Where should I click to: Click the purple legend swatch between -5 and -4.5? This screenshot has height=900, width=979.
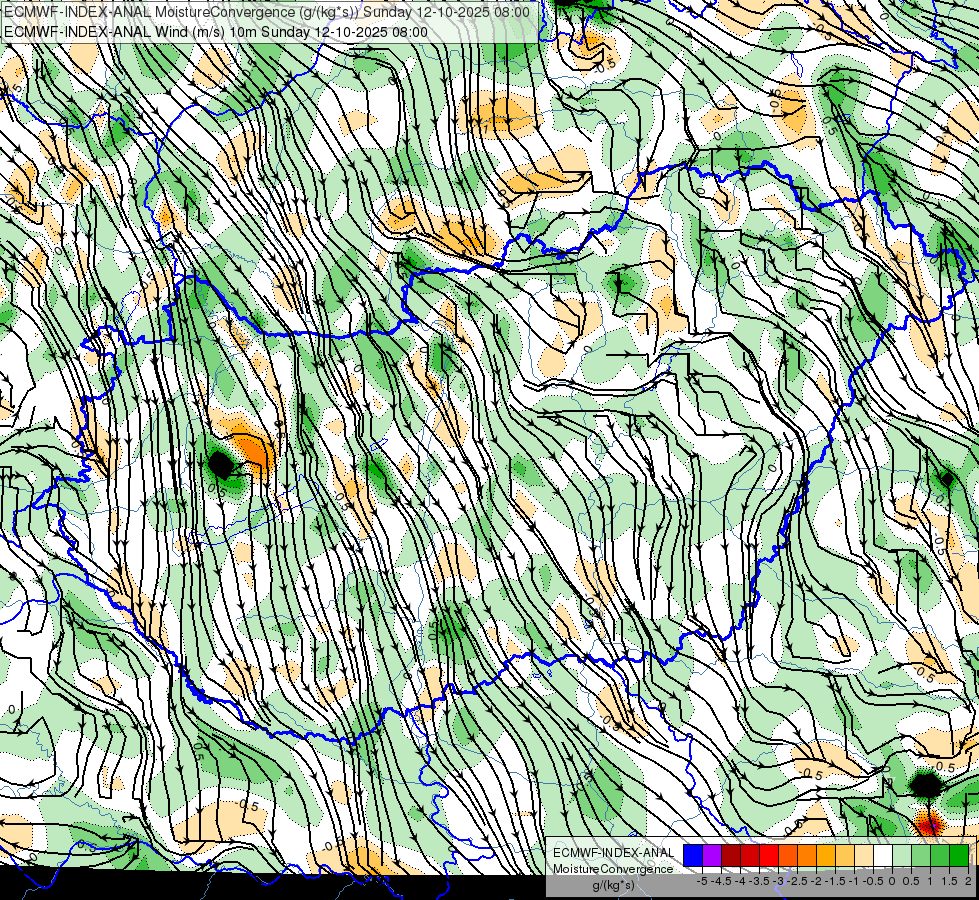[712, 855]
